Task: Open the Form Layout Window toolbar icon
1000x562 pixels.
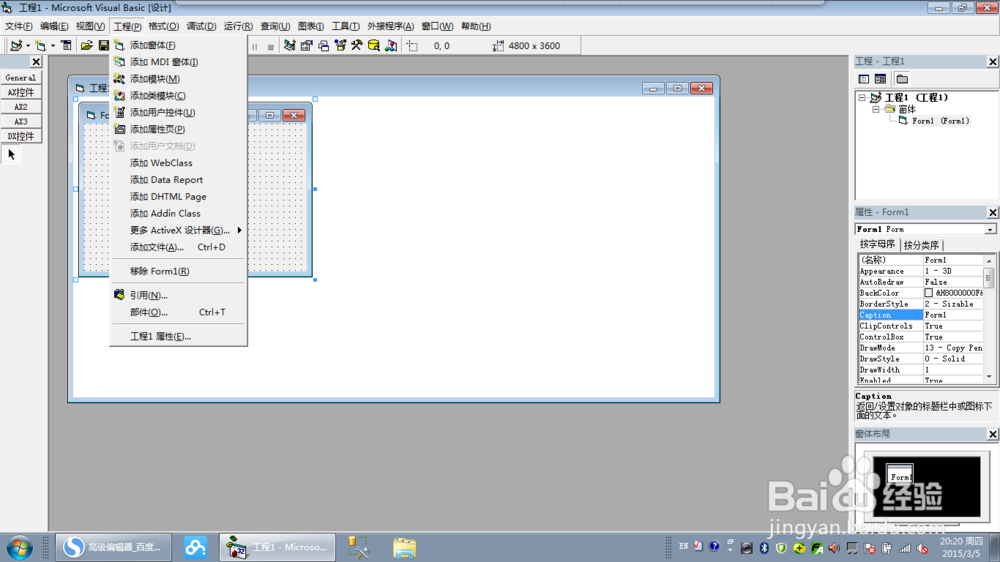Action: (323, 45)
